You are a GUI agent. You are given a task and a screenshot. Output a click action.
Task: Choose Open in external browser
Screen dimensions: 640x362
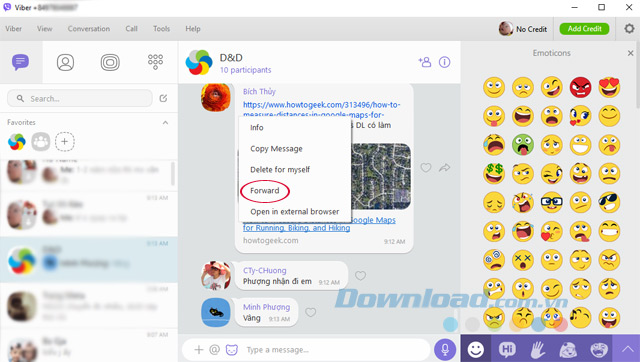coord(295,211)
